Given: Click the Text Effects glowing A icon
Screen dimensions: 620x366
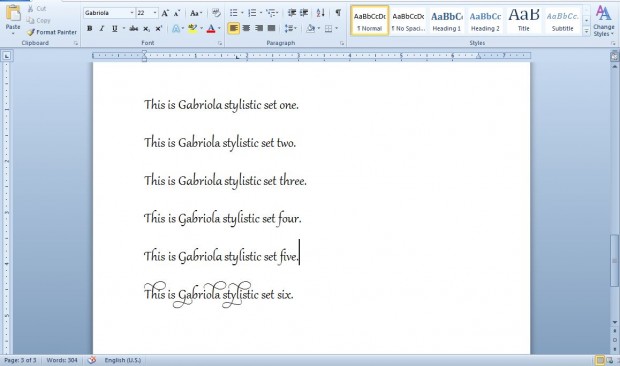Looking at the screenshot, I should point(176,28).
